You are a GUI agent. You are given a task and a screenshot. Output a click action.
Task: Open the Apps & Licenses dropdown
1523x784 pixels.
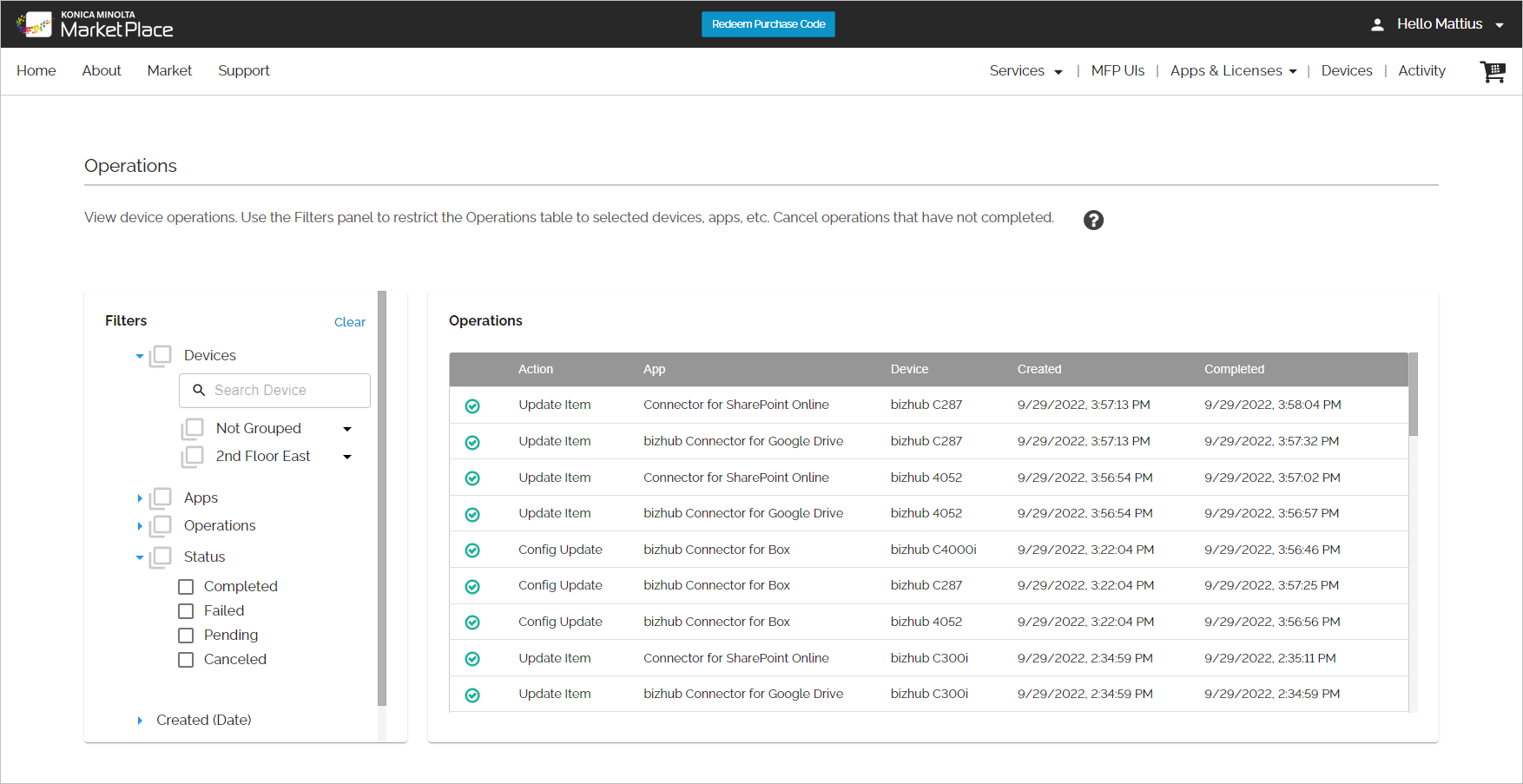(x=1233, y=71)
